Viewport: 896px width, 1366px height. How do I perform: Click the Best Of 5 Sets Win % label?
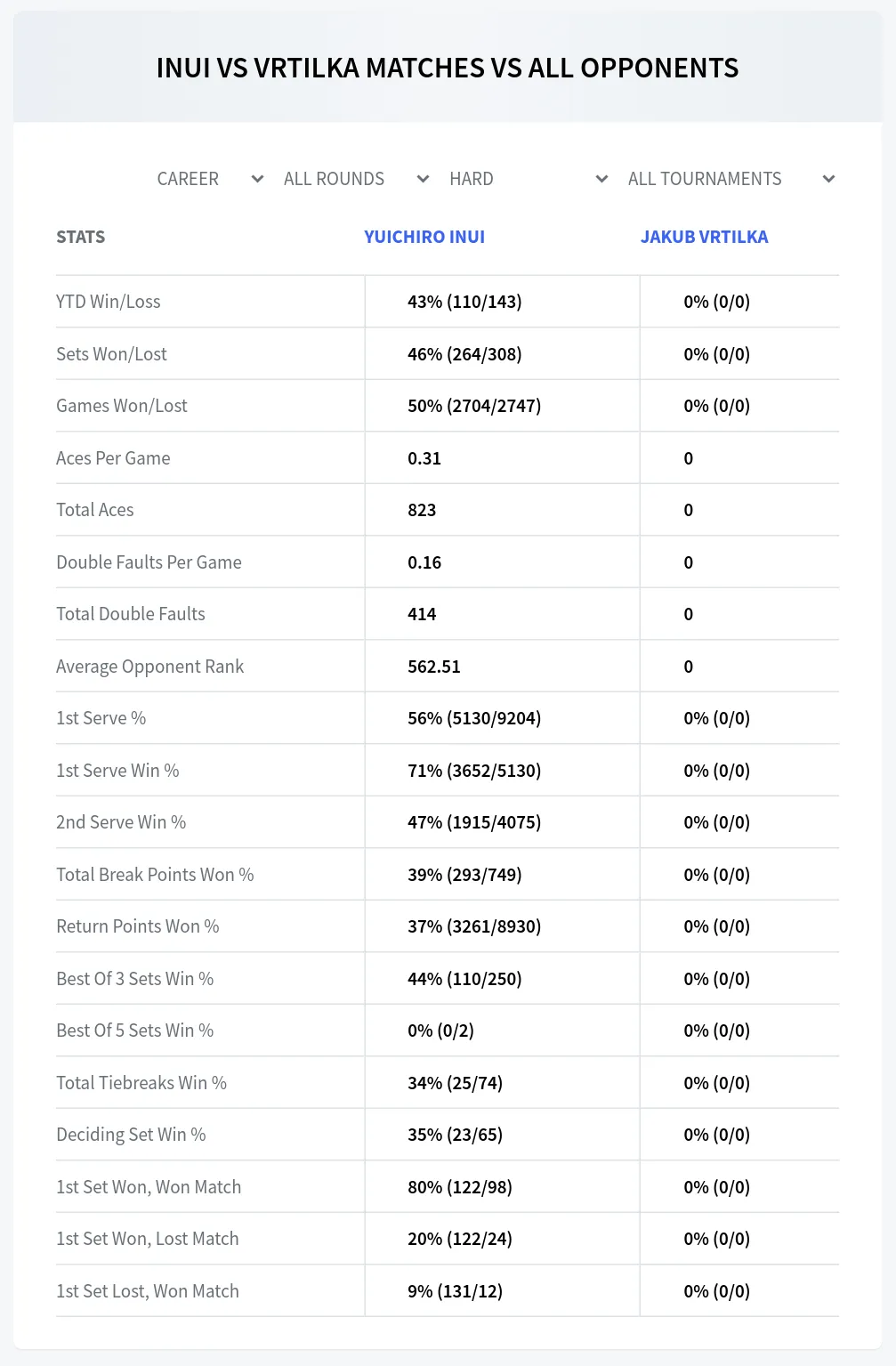pyautogui.click(x=135, y=1031)
